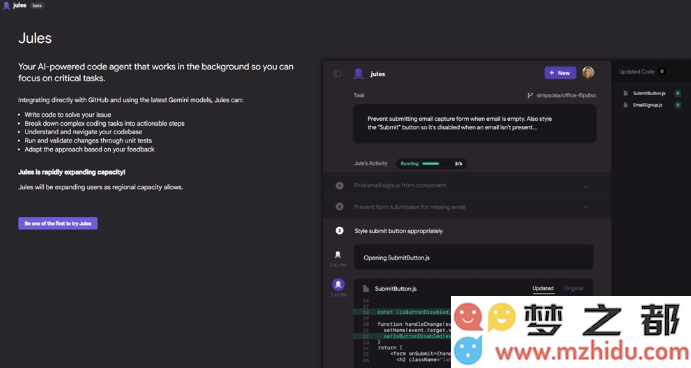Expand step 2 Prevent form submission chevron
The width and height of the screenshot is (691, 368).
point(586,207)
